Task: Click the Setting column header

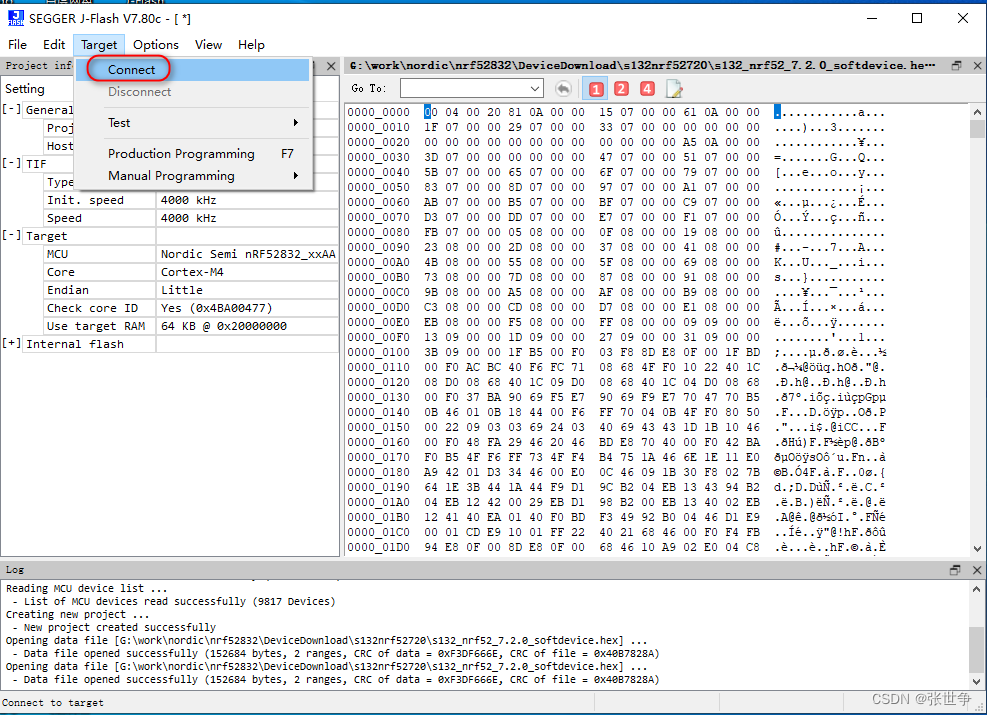Action: tap(25, 89)
